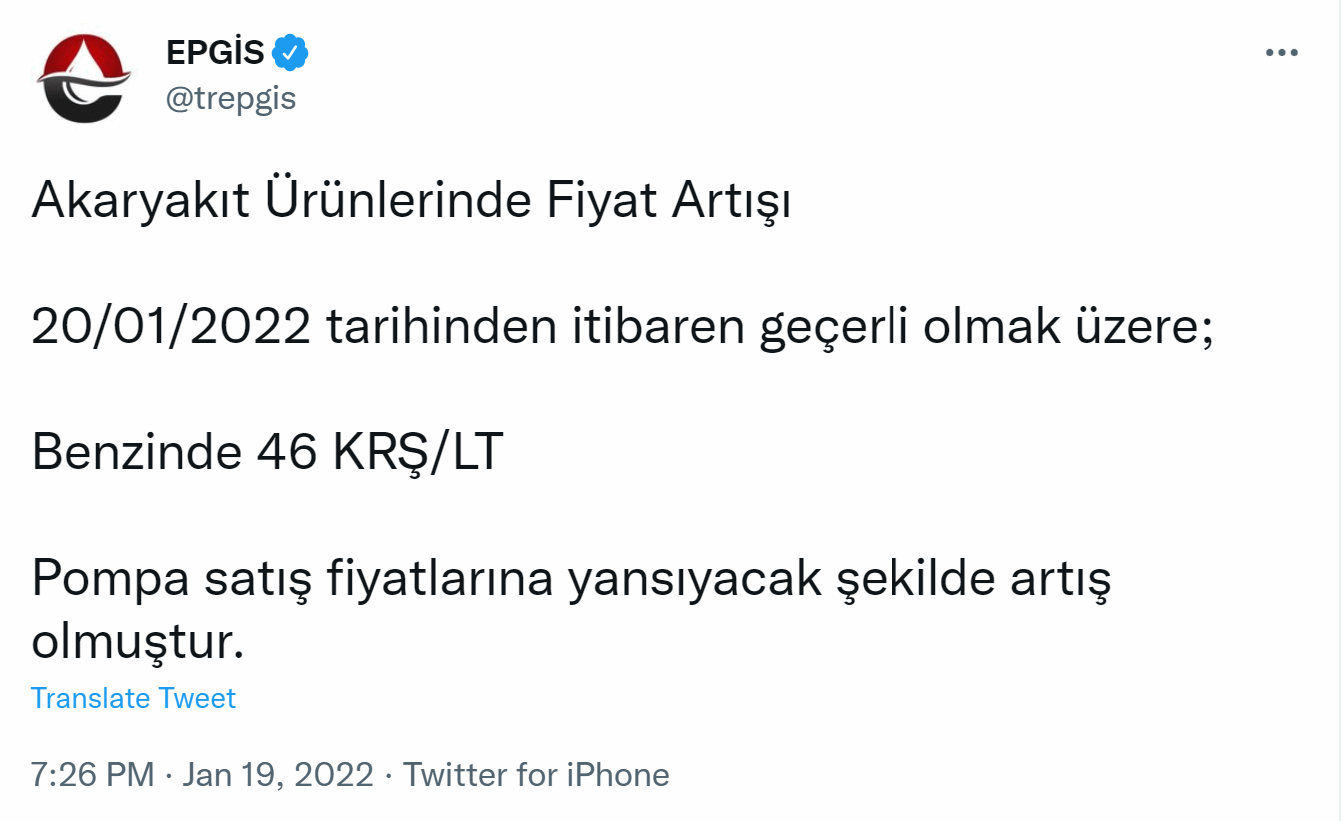This screenshot has height=821, width=1343.
Task: Click the blue verified badge
Action: [290, 54]
